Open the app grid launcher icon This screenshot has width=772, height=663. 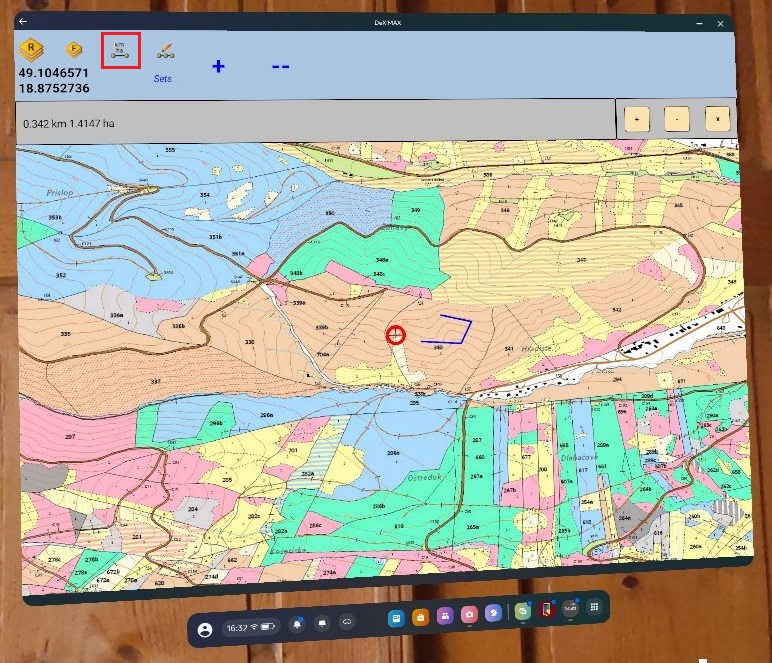coord(594,607)
